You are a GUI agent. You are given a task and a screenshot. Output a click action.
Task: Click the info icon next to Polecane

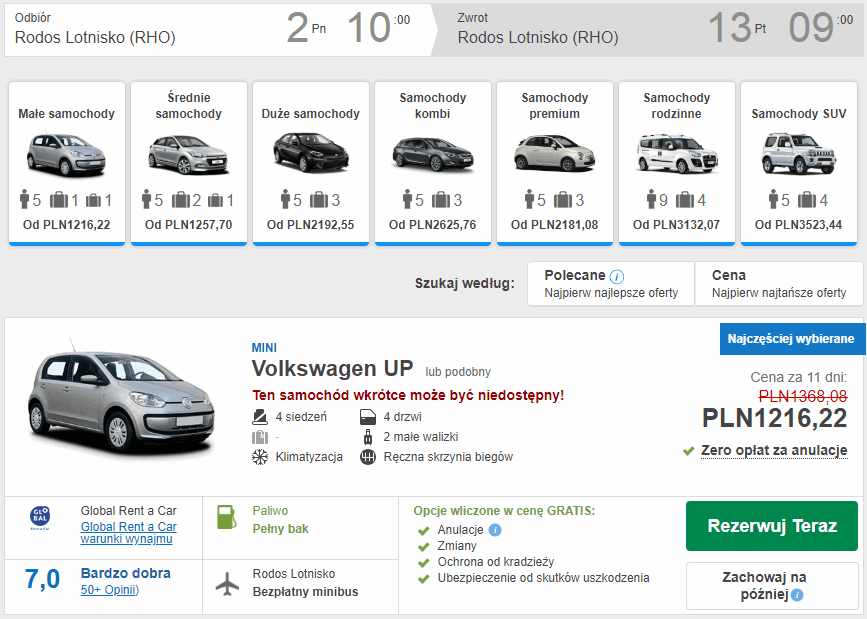coord(617,277)
